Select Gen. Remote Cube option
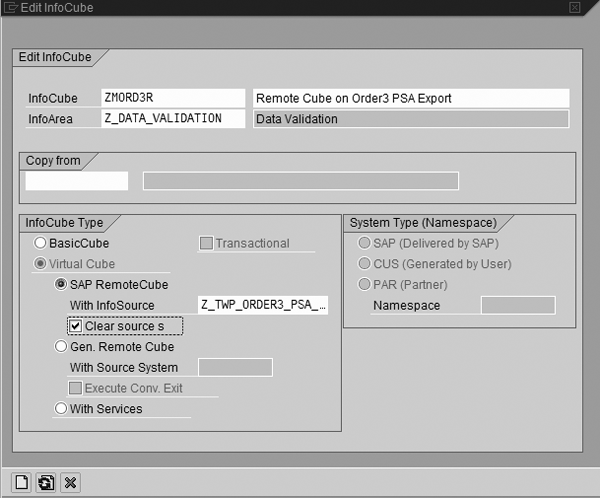600x498 pixels. pyautogui.click(x=60, y=347)
